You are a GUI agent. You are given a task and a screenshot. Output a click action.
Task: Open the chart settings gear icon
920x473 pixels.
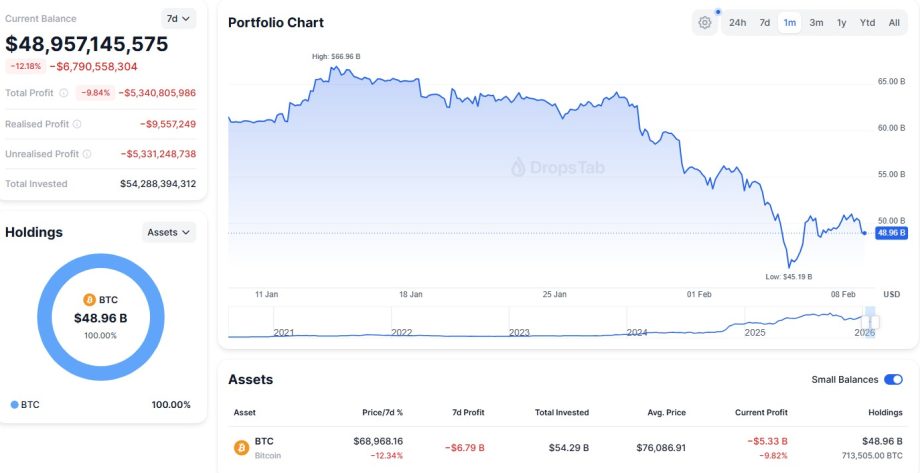pos(705,23)
